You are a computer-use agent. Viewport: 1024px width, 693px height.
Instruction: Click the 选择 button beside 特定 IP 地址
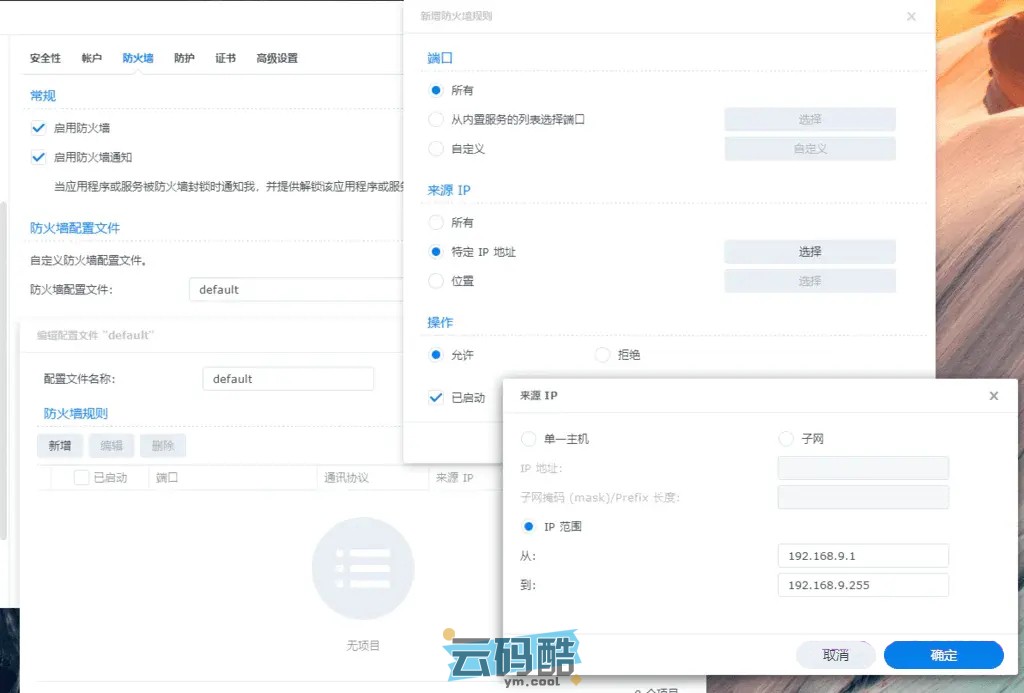click(x=809, y=252)
